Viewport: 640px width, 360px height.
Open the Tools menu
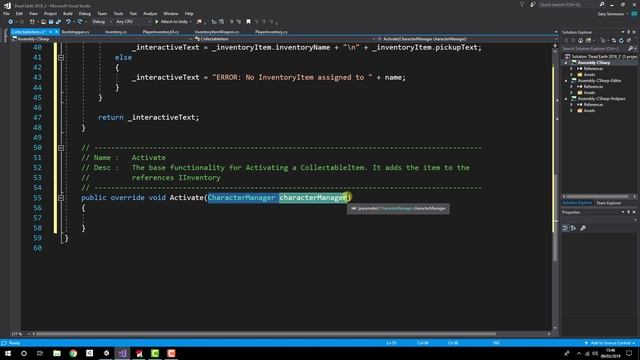118,13
